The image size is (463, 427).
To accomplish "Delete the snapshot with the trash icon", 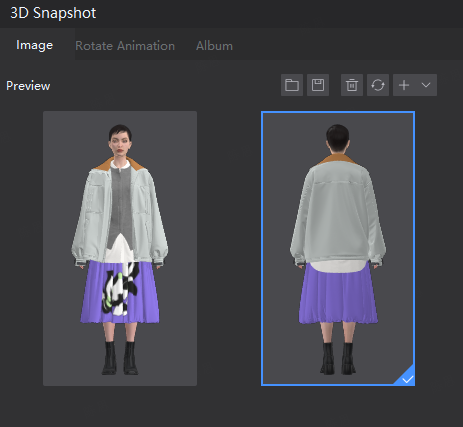I will click(x=352, y=85).
